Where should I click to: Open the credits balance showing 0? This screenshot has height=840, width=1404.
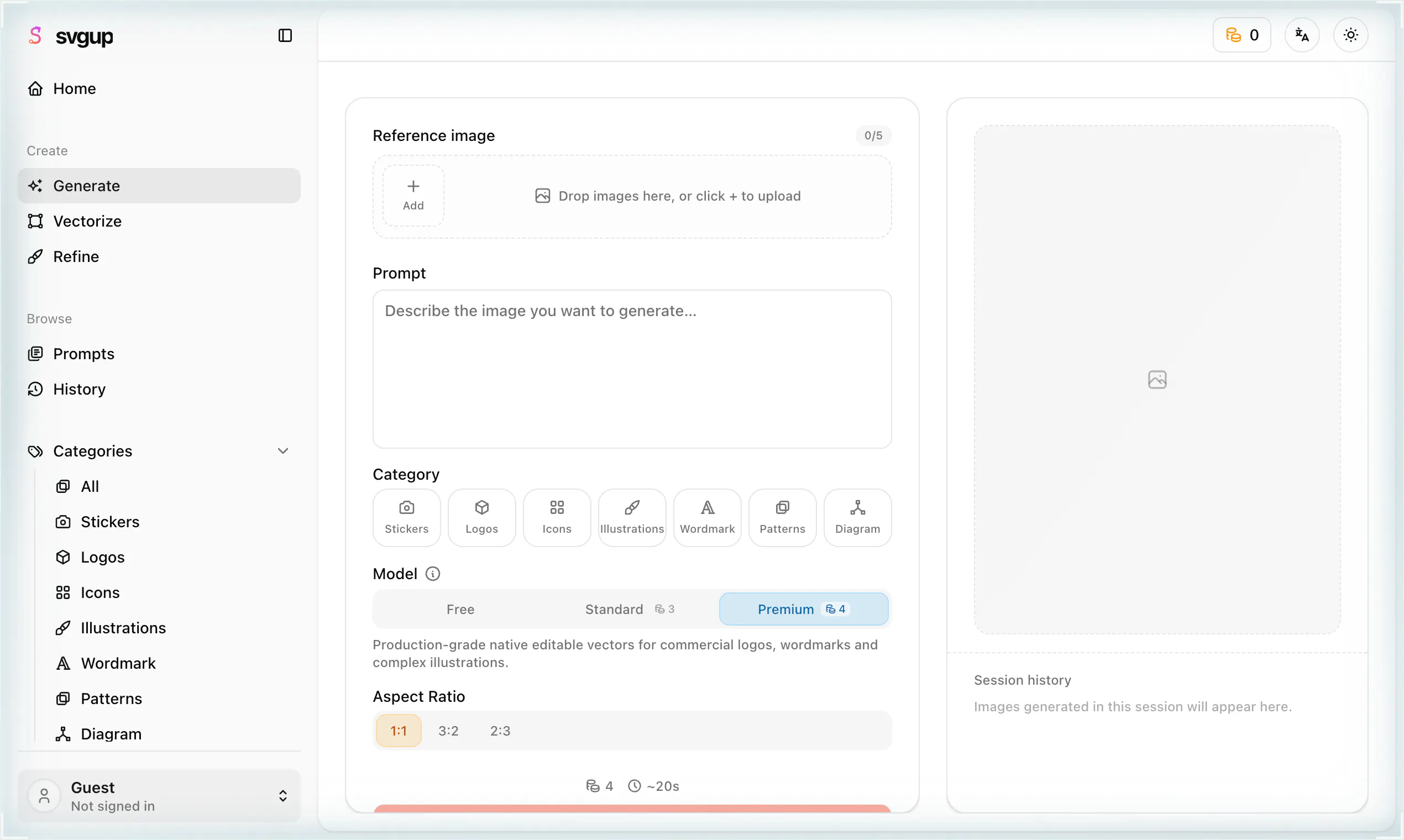(1241, 35)
